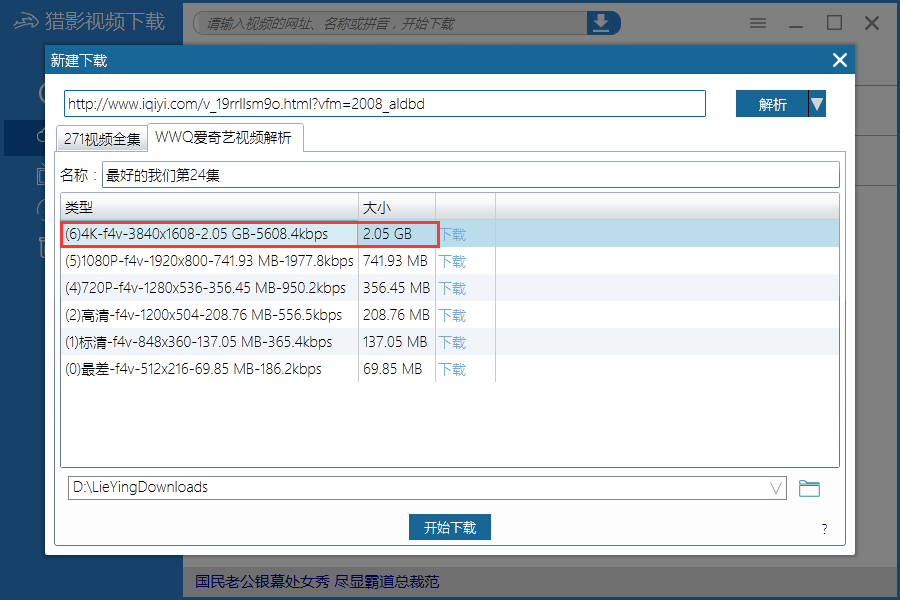The width and height of the screenshot is (900, 600).
Task: Click the 开始下载 button
Action: click(449, 527)
